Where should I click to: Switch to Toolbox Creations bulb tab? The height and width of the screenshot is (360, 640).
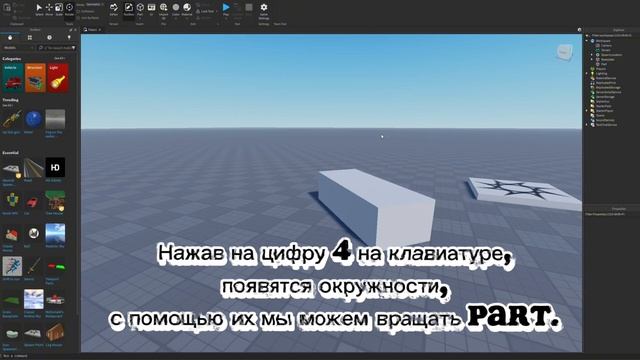coord(69,38)
